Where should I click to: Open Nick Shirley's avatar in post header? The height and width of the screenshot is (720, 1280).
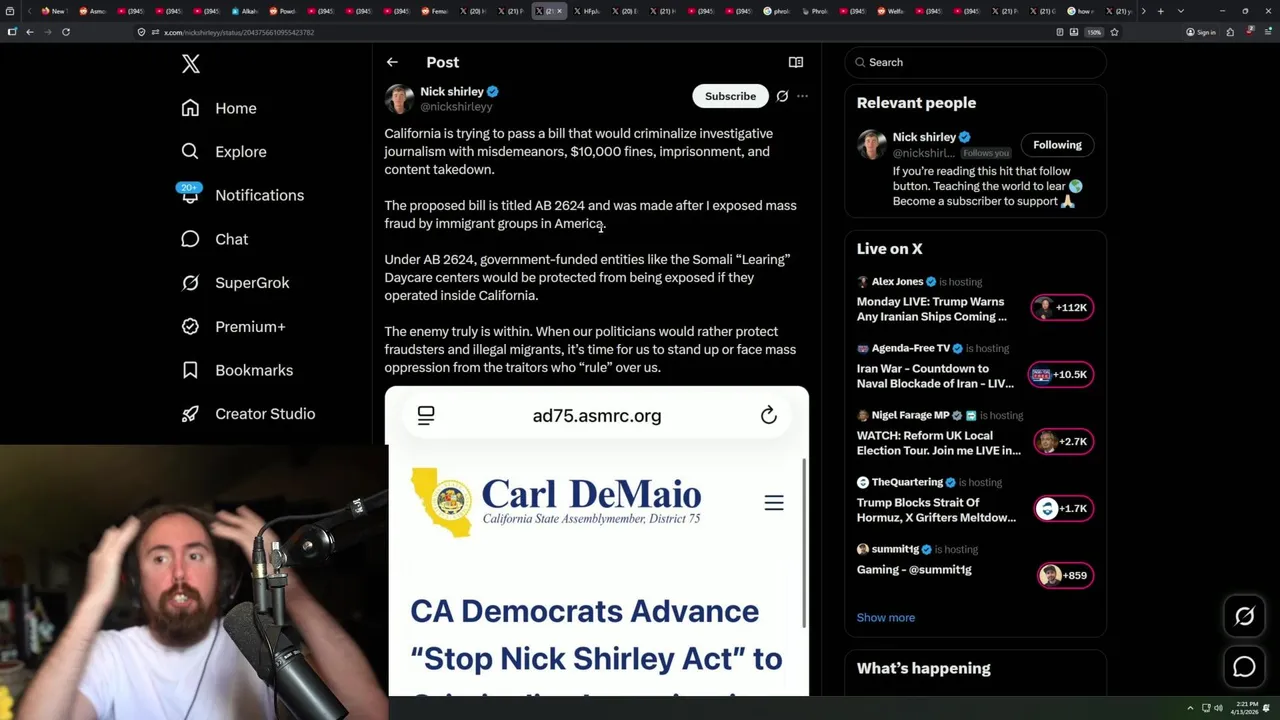(399, 99)
